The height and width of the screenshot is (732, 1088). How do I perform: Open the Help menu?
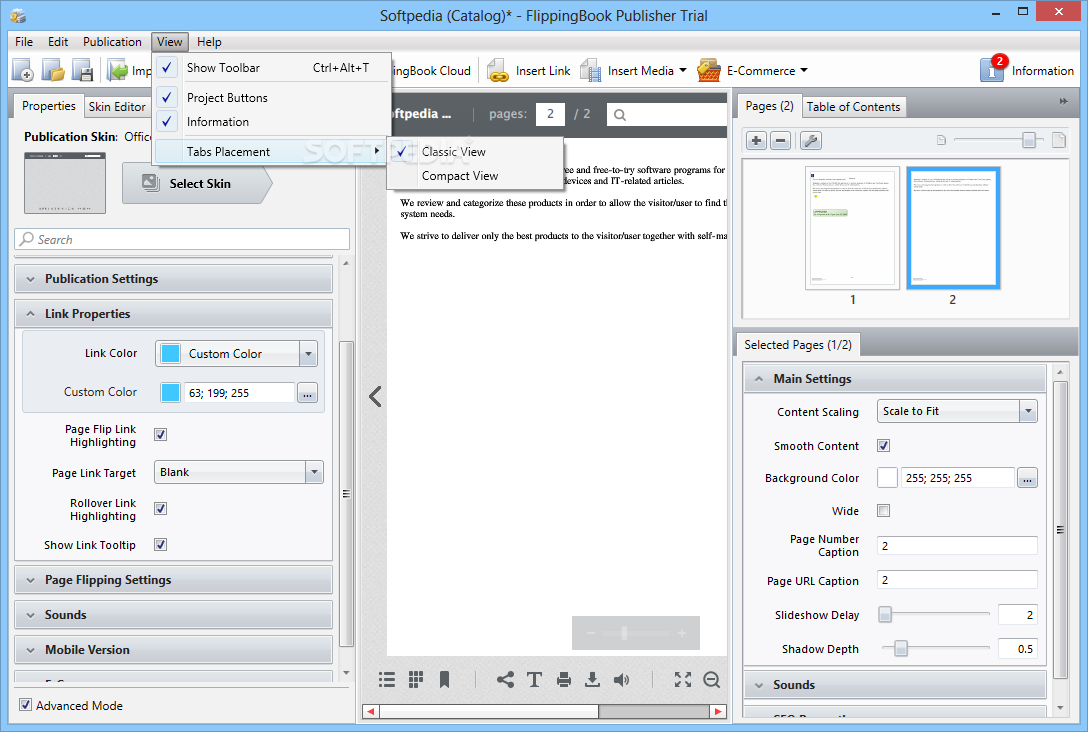tap(209, 42)
